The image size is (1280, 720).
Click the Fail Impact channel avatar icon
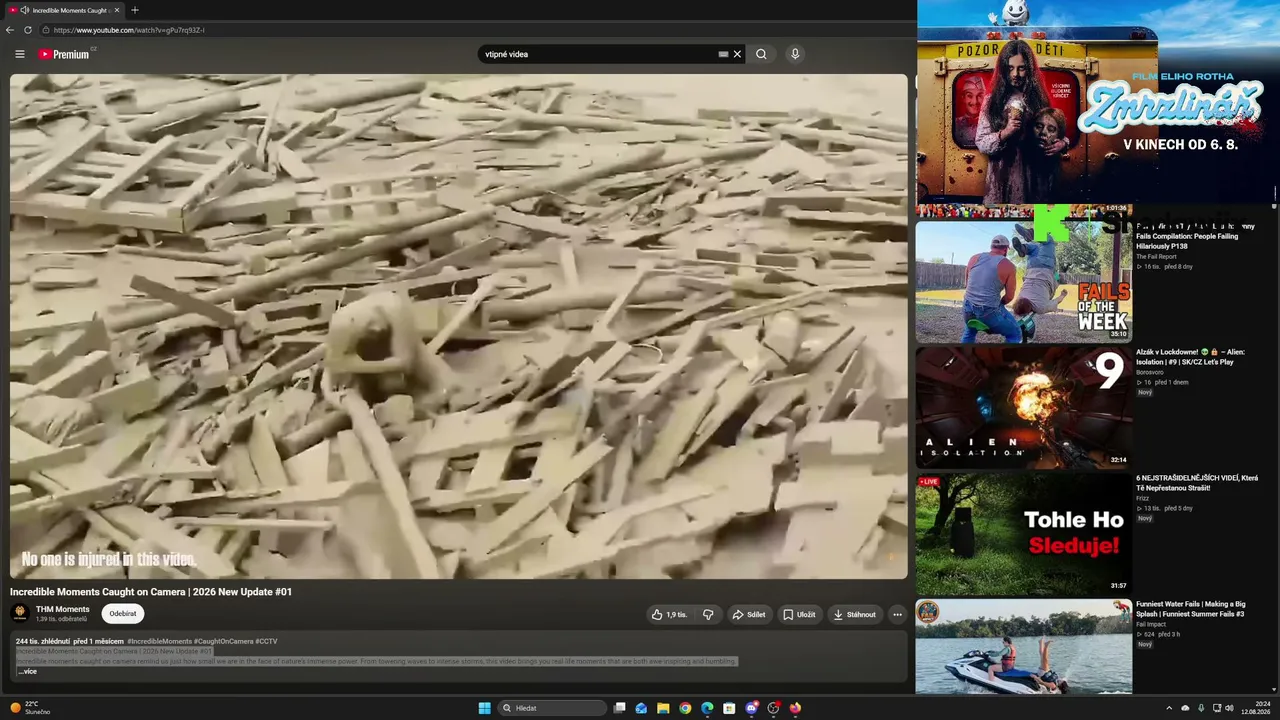click(928, 611)
